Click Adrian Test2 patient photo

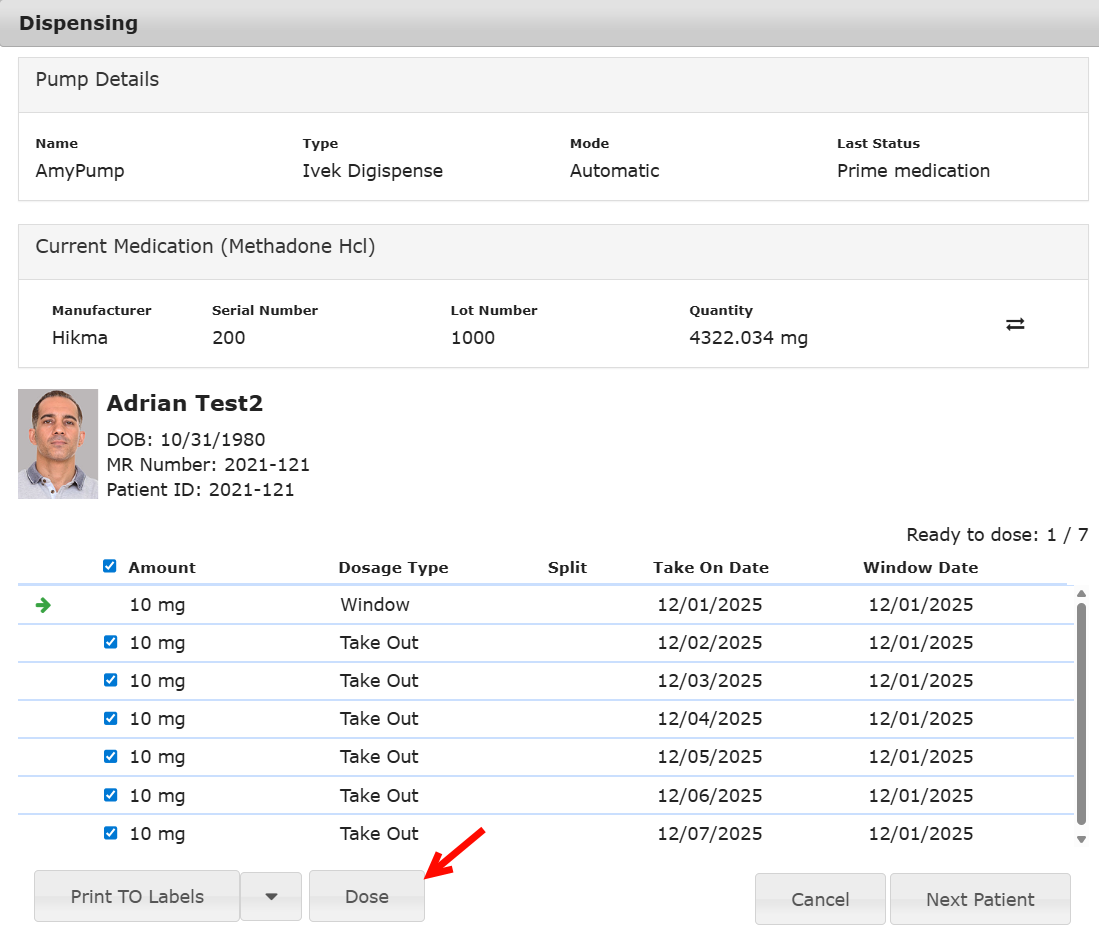58,444
